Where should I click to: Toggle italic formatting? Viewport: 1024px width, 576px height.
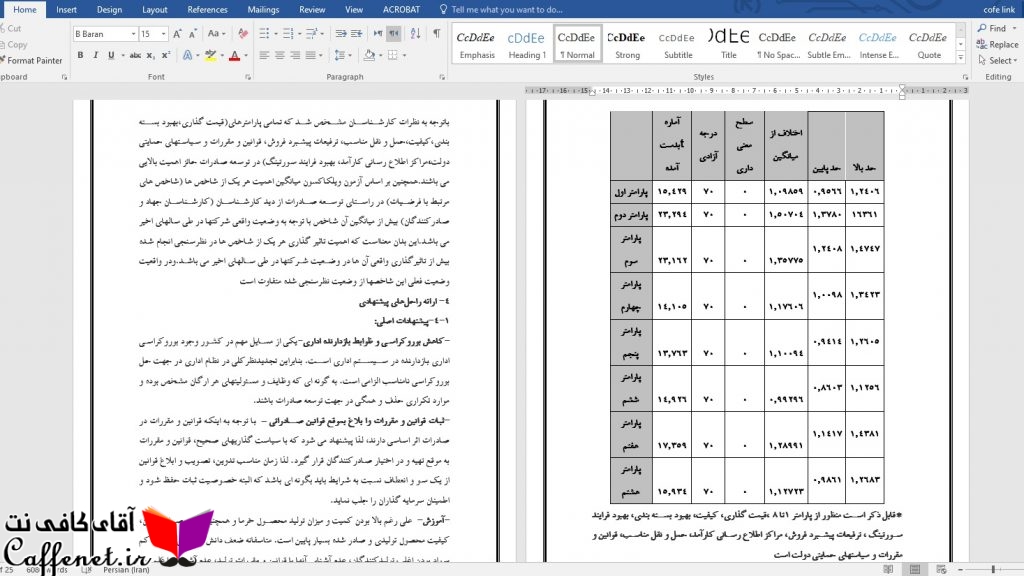point(96,56)
